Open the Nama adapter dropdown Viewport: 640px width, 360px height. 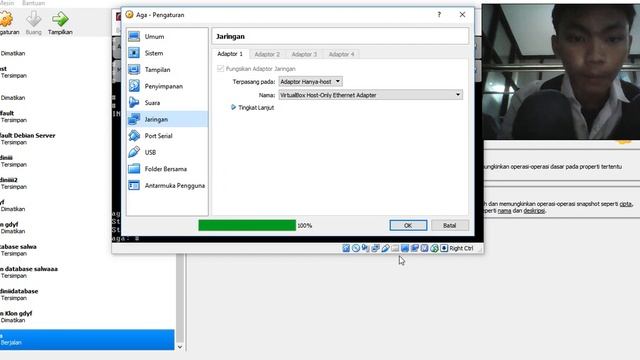coord(371,95)
